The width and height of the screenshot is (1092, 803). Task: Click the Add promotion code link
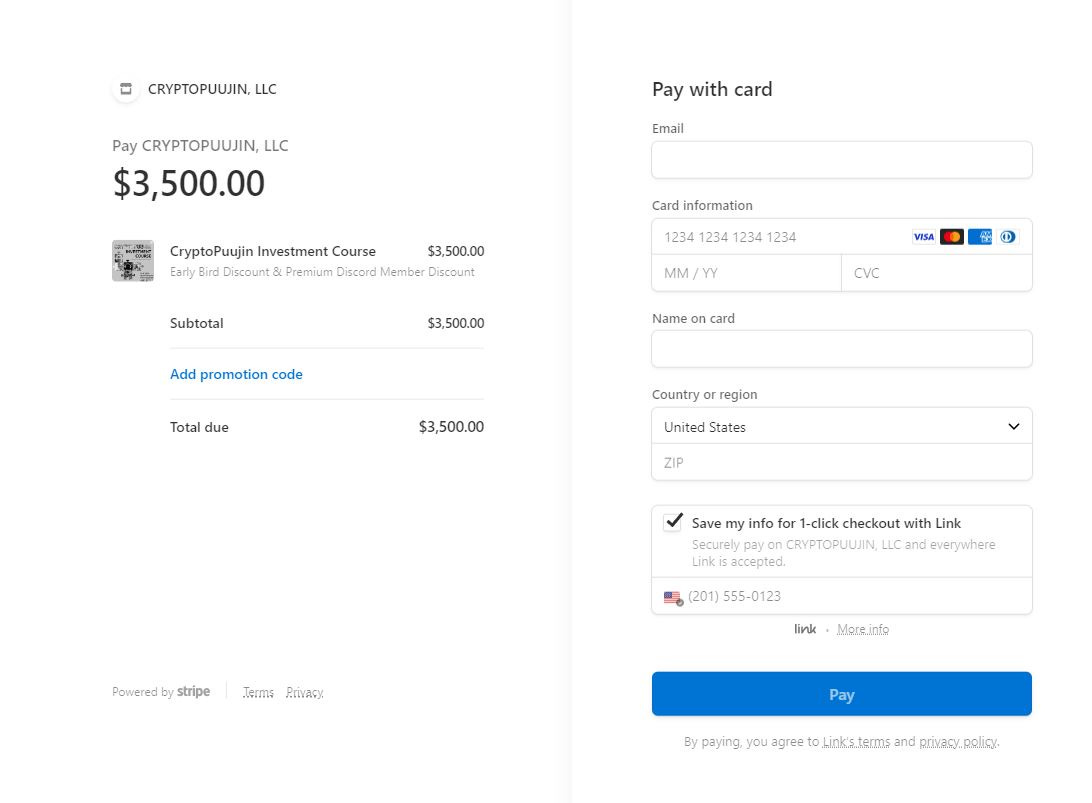(236, 374)
